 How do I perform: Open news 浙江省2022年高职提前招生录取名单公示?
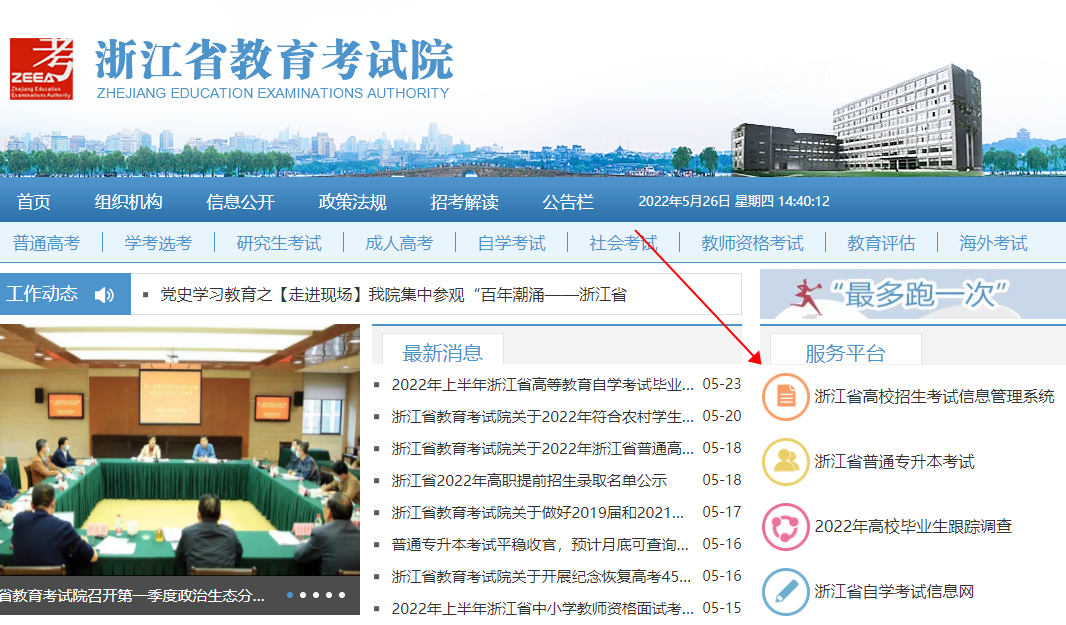(529, 480)
